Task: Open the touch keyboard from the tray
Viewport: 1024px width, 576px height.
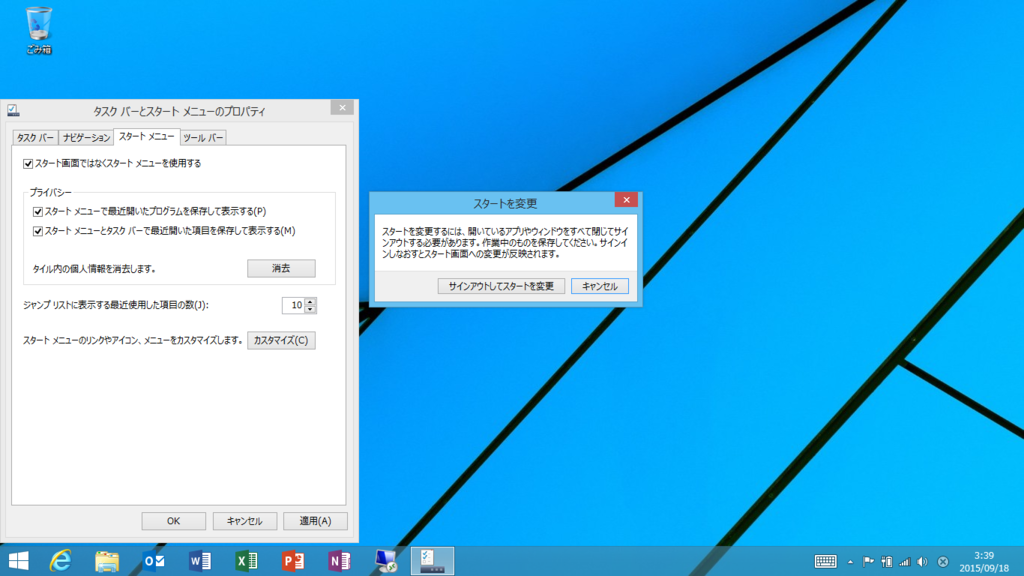Action: [x=825, y=562]
